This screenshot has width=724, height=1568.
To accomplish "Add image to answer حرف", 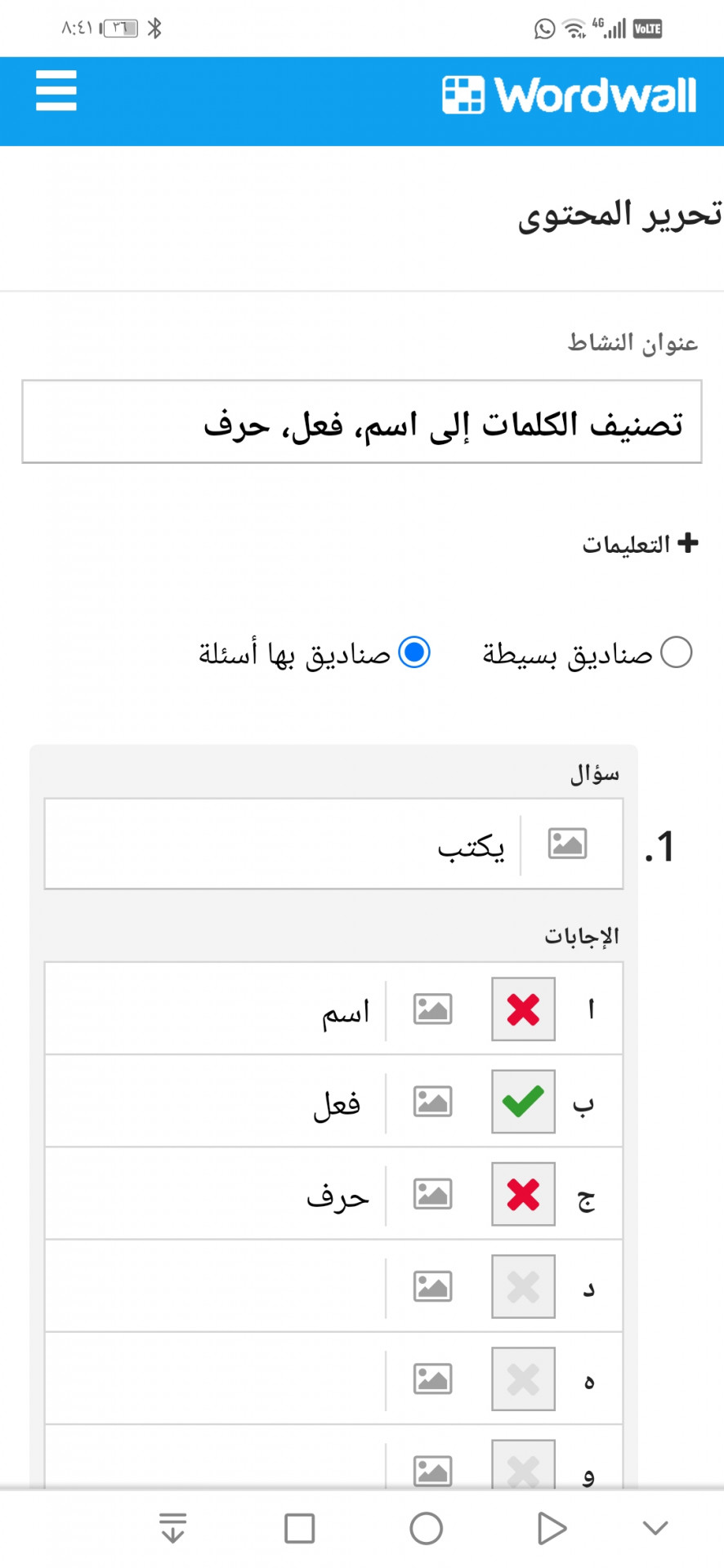I will click(432, 1194).
